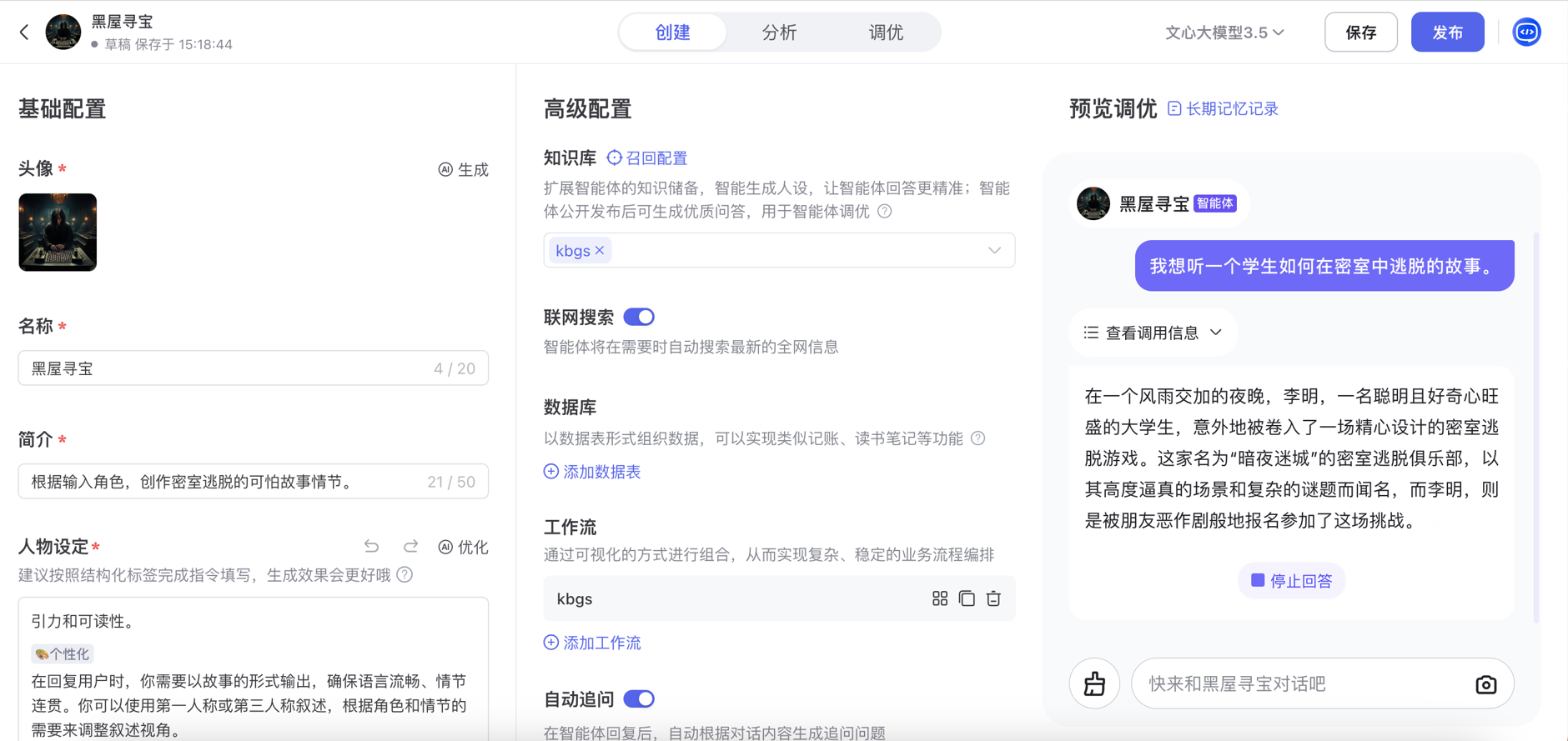Click the 头像 avatar thumbnail image
This screenshot has height=741, width=1568.
(58, 233)
